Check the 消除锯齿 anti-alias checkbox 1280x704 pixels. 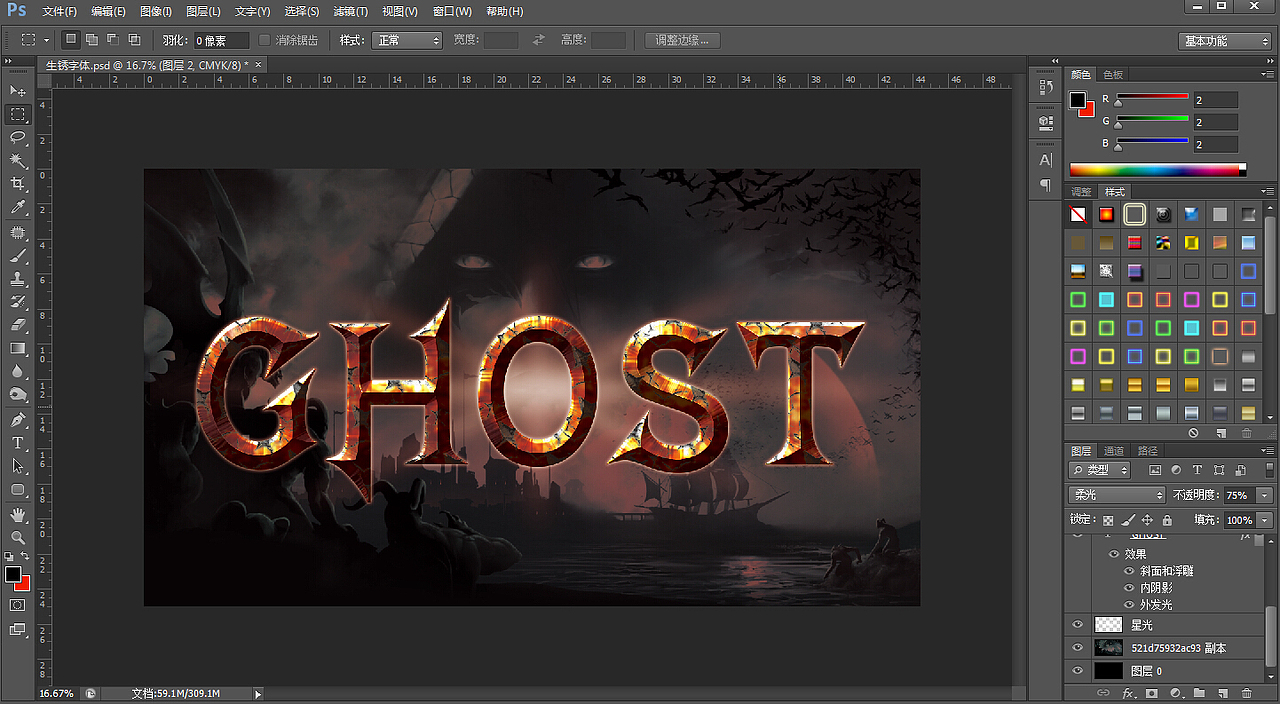265,40
